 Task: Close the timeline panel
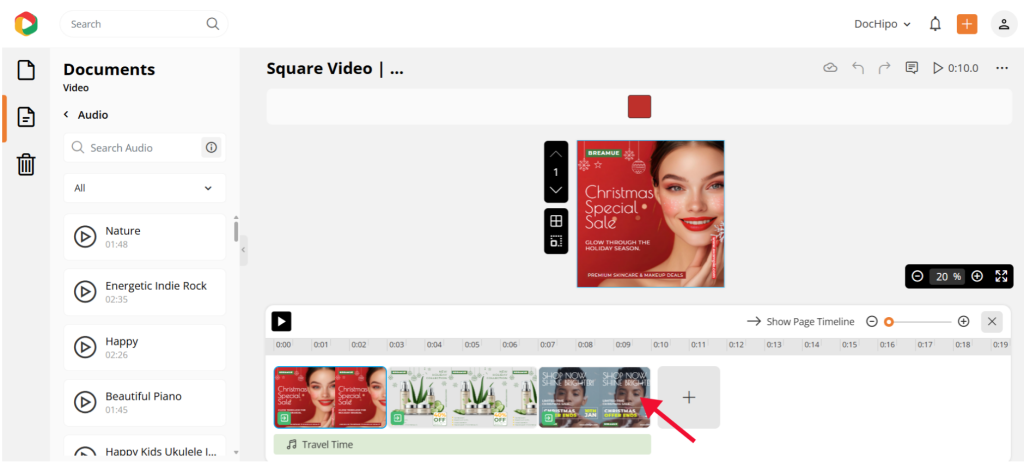pos(991,321)
